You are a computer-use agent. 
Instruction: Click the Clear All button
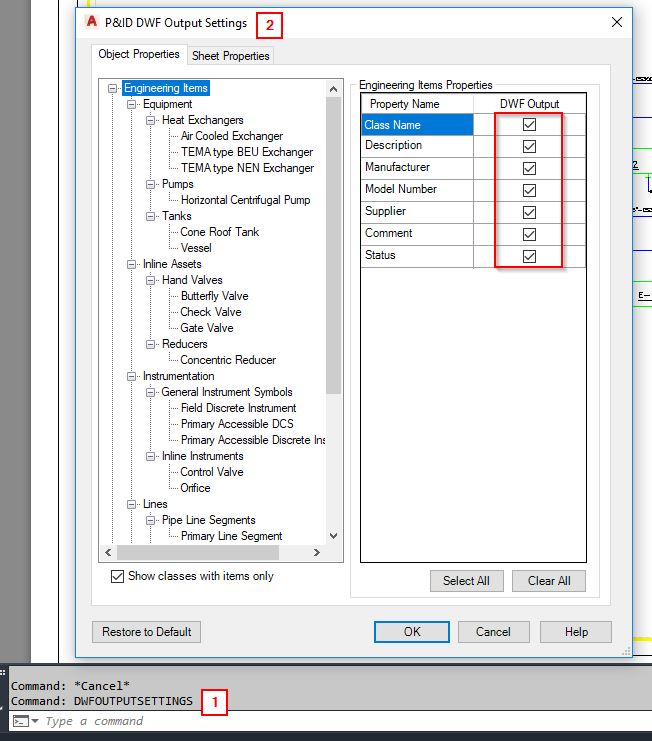click(549, 581)
